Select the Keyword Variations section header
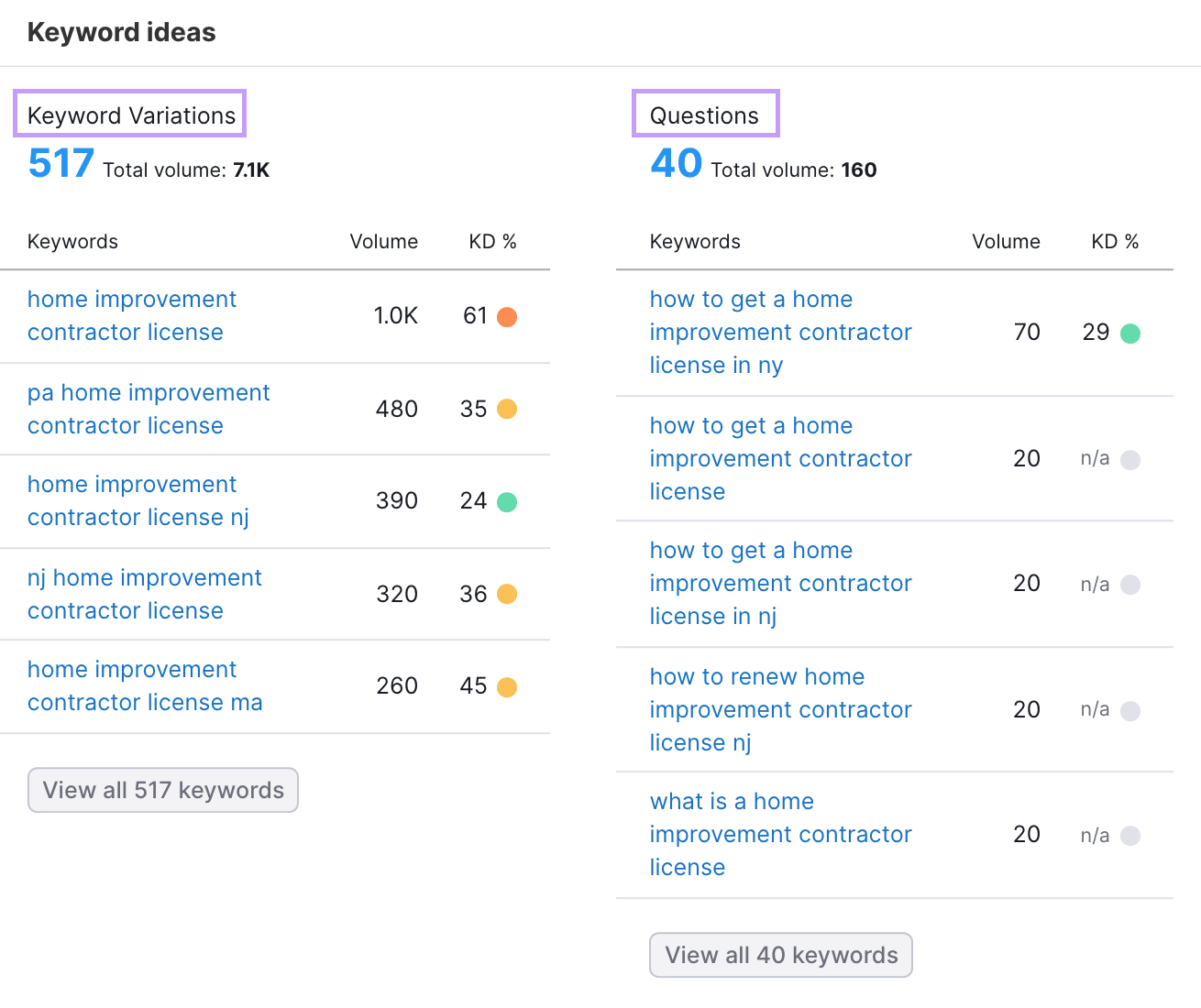 tap(130, 114)
